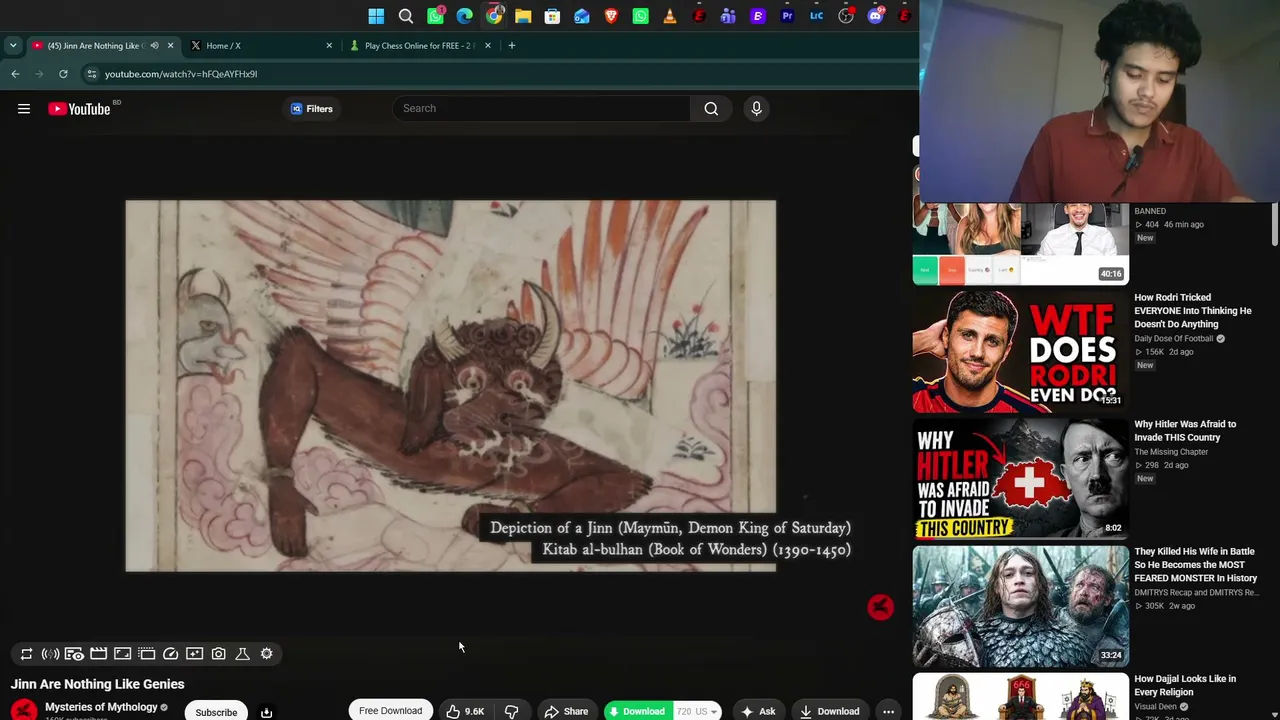Click the Mysteries of Mythology channel avatar
Screen dimensions: 1280x720
(24, 710)
